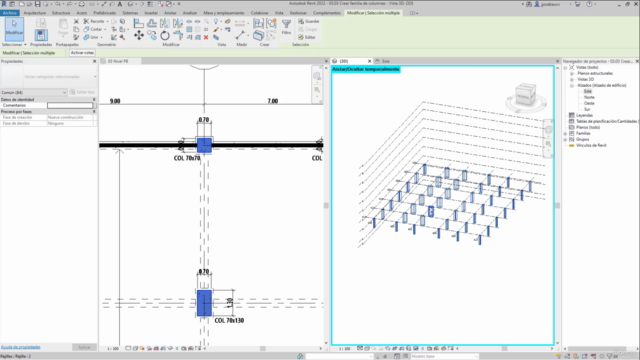The height and width of the screenshot is (360, 640).
Task: Open the Modelo base dropdown in status bar
Action: tap(444, 356)
